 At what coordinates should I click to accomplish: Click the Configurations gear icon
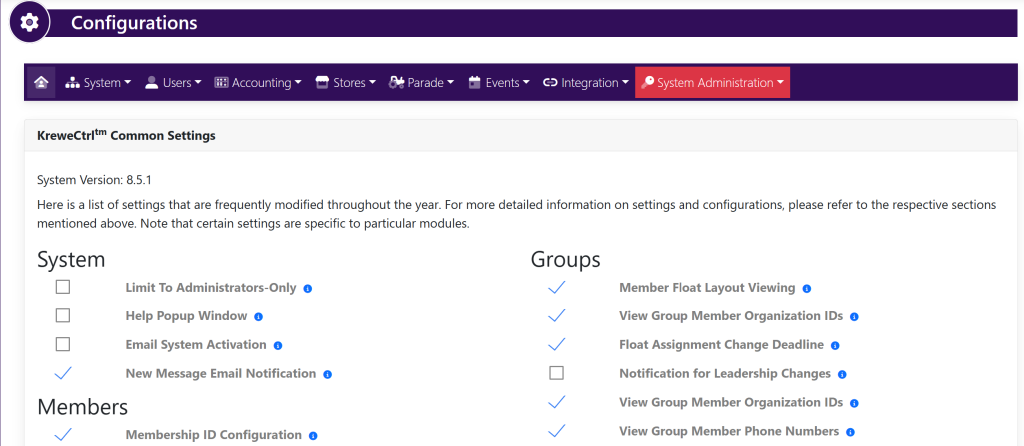[29, 22]
